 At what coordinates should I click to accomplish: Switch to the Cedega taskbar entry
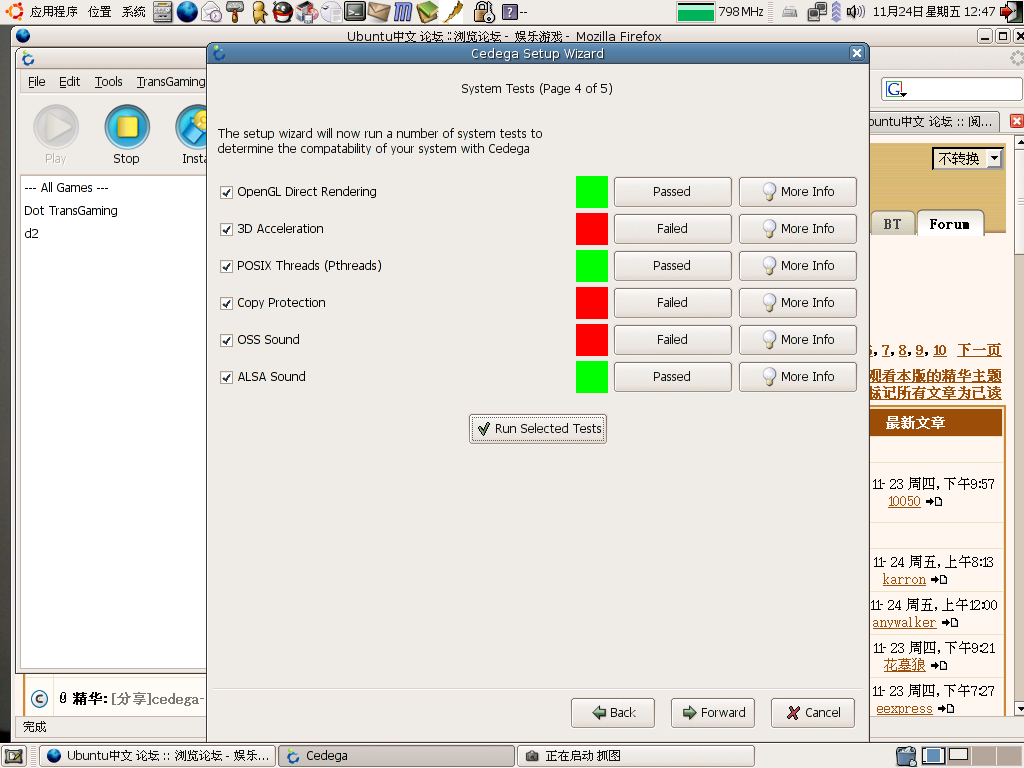396,756
